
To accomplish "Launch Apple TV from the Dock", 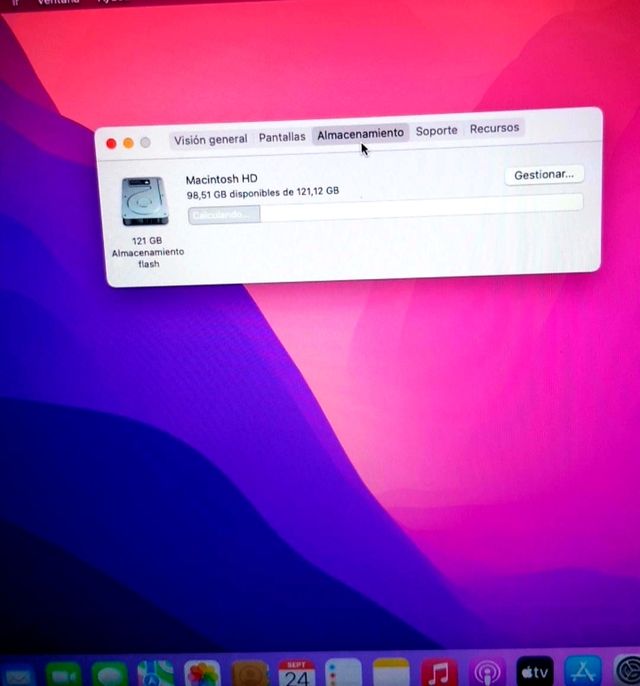I will [535, 670].
